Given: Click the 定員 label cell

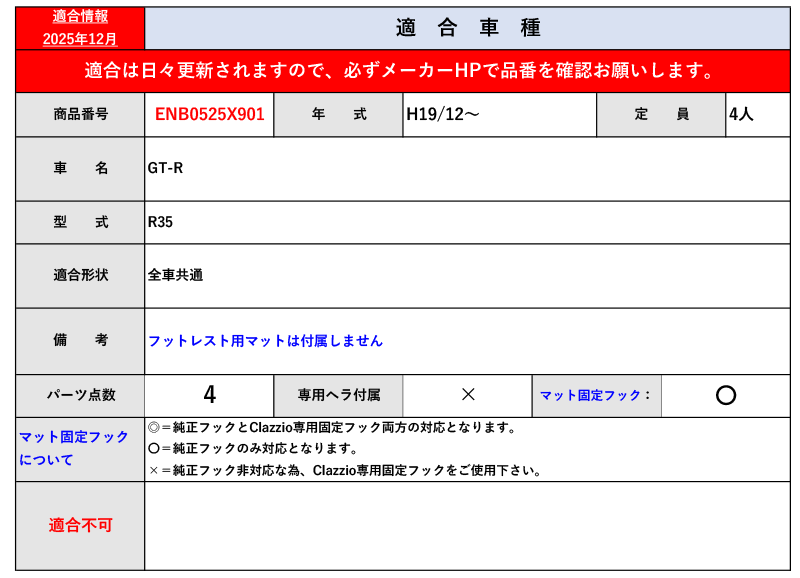Looking at the screenshot, I should (x=661, y=114).
